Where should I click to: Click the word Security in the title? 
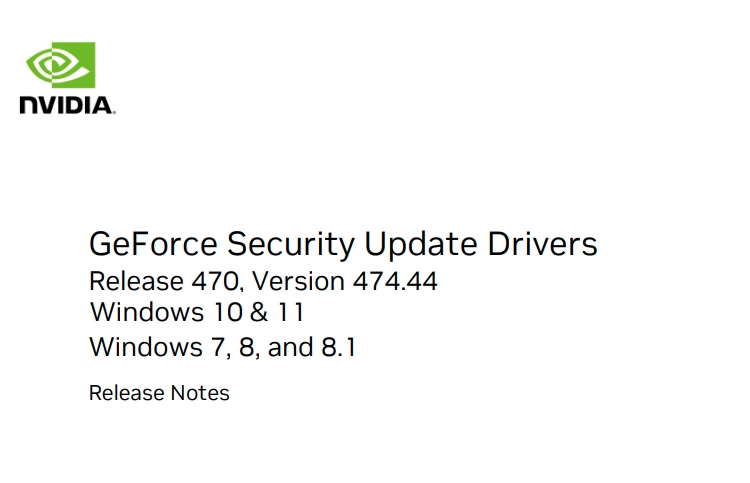(290, 246)
